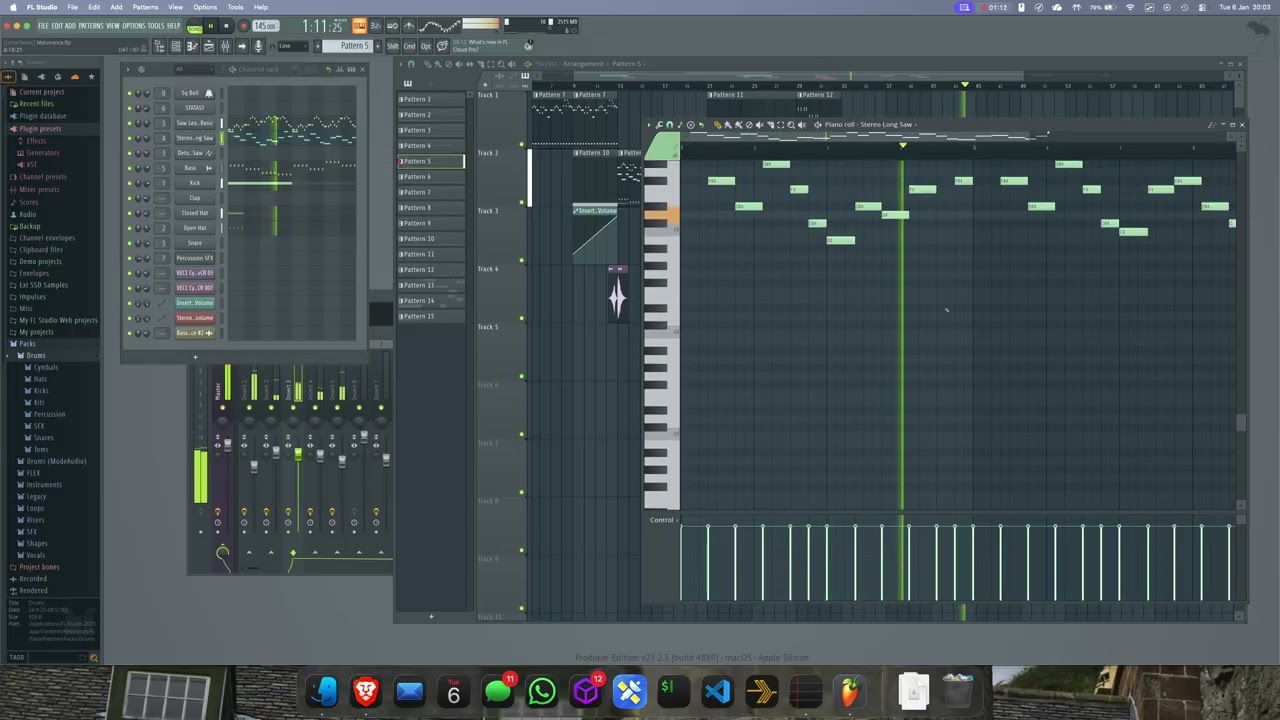Choose the Zoom tool in the piano roll toolbar
Image resolution: width=1280 pixels, height=720 pixels.
click(x=791, y=125)
